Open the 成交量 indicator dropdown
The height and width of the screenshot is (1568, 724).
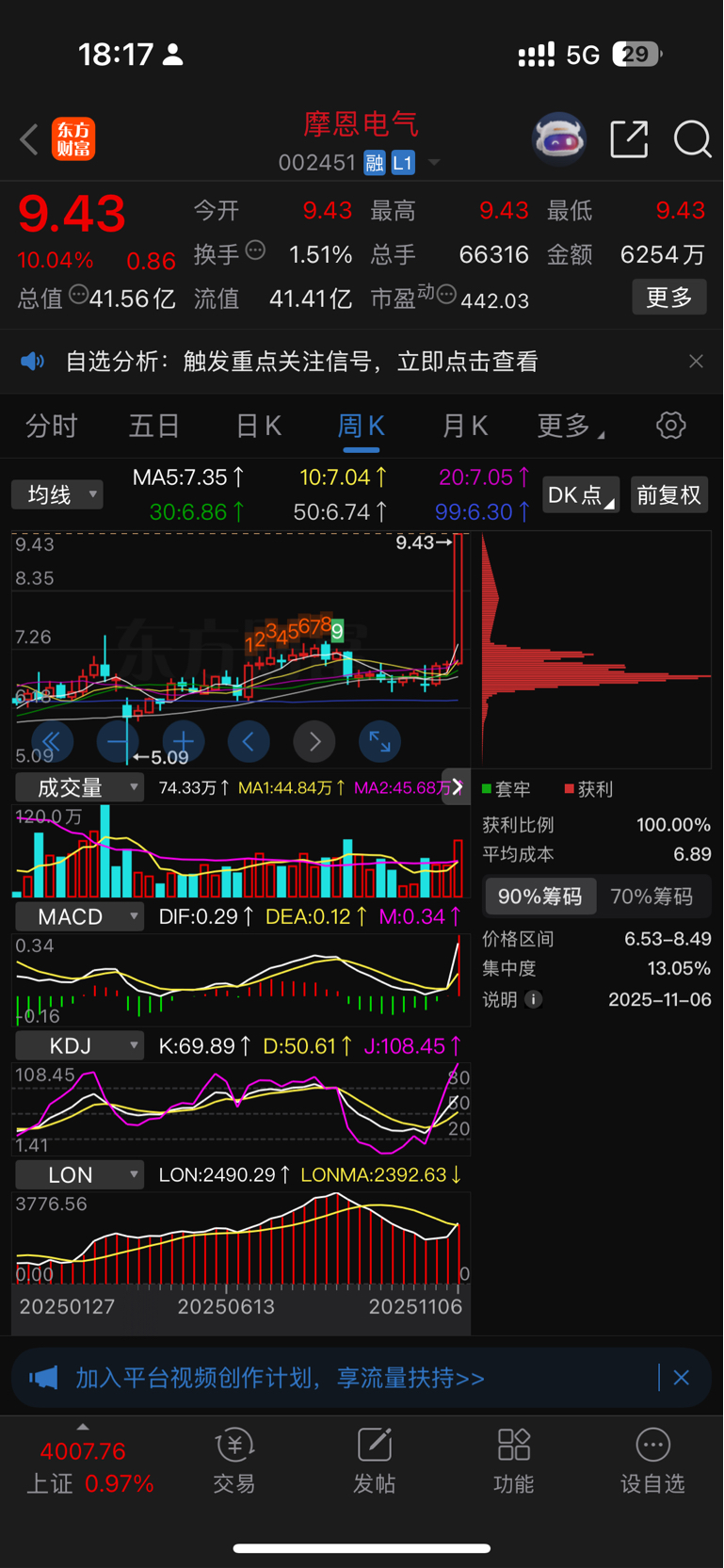(x=80, y=787)
